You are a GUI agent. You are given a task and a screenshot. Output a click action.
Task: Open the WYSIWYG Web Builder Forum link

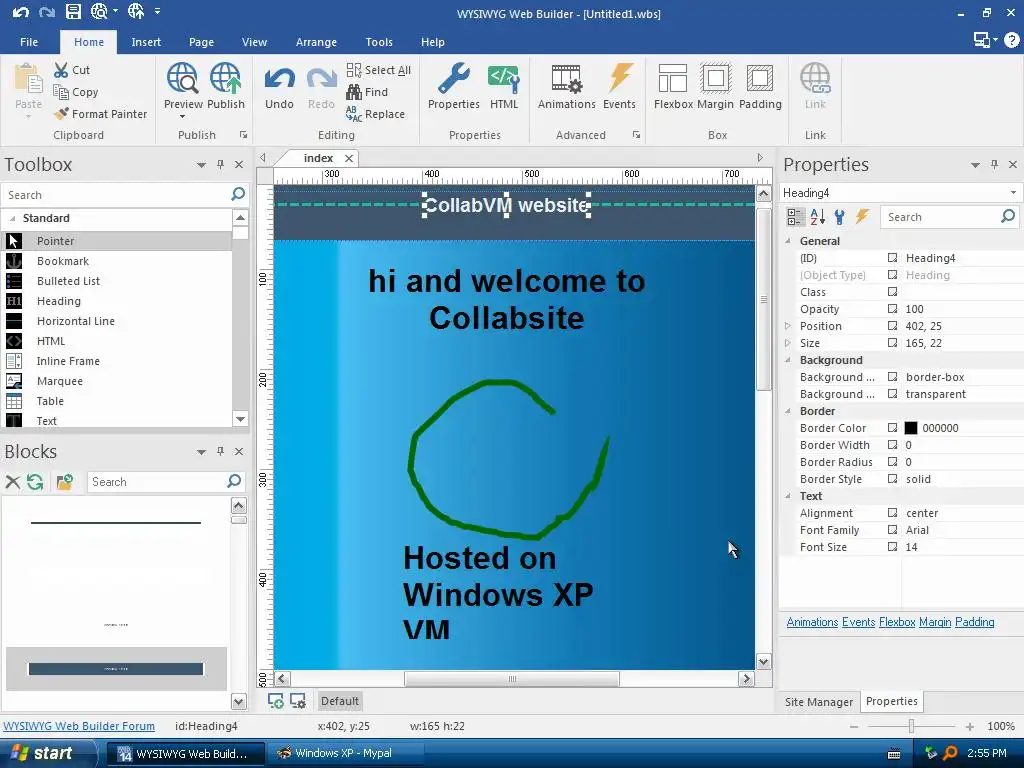tap(79, 726)
